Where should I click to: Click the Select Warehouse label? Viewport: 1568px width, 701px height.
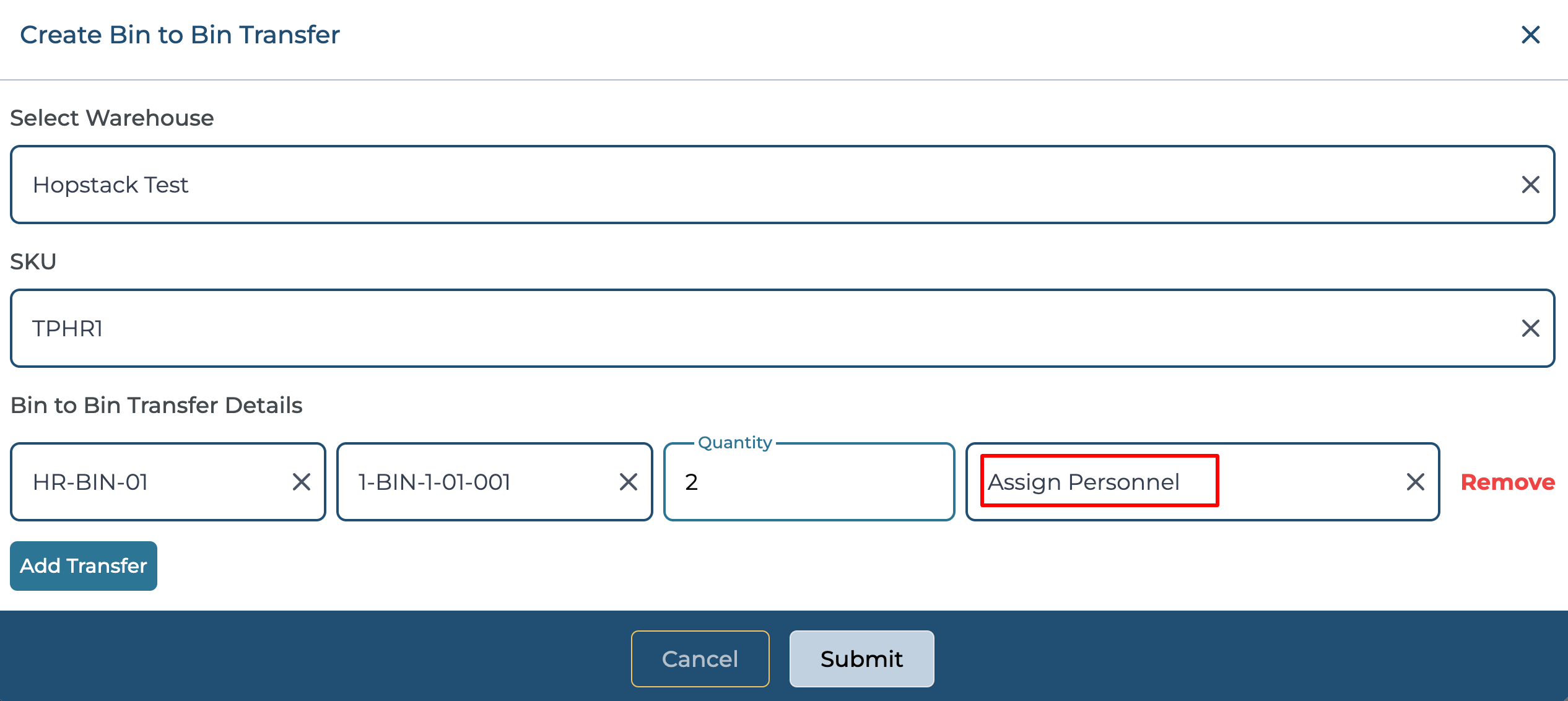pos(112,118)
